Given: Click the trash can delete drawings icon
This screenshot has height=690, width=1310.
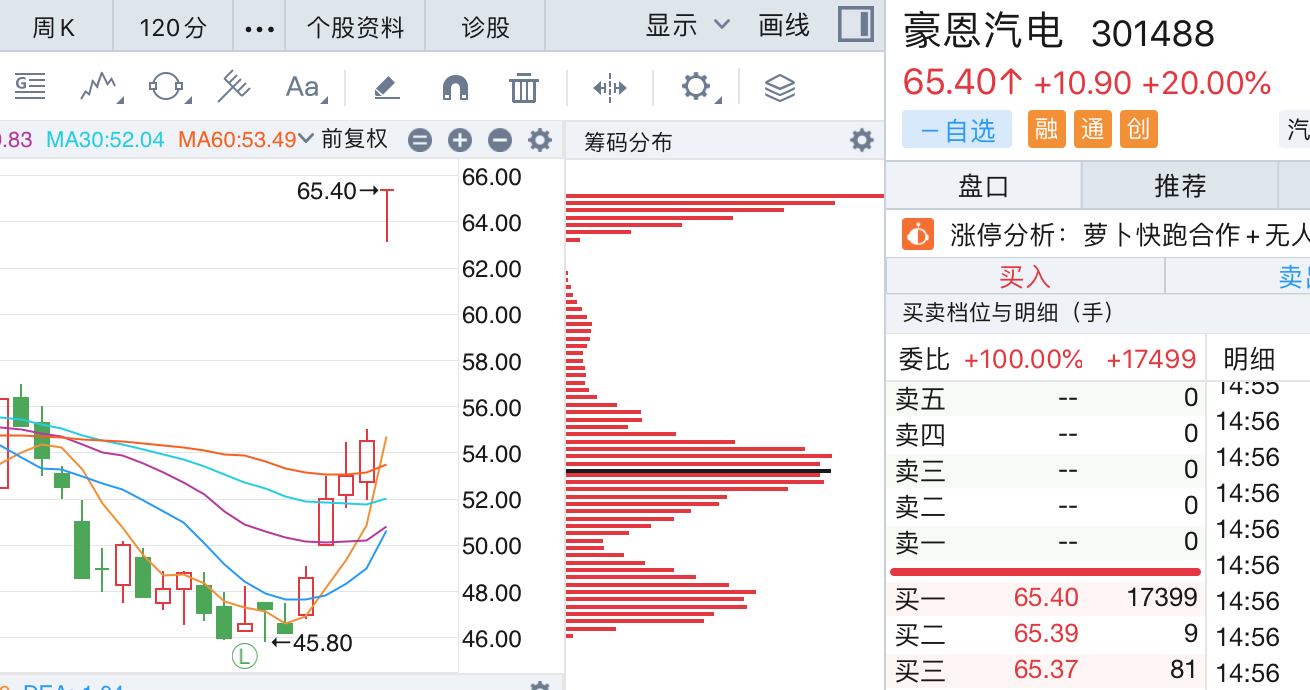Looking at the screenshot, I should [524, 88].
